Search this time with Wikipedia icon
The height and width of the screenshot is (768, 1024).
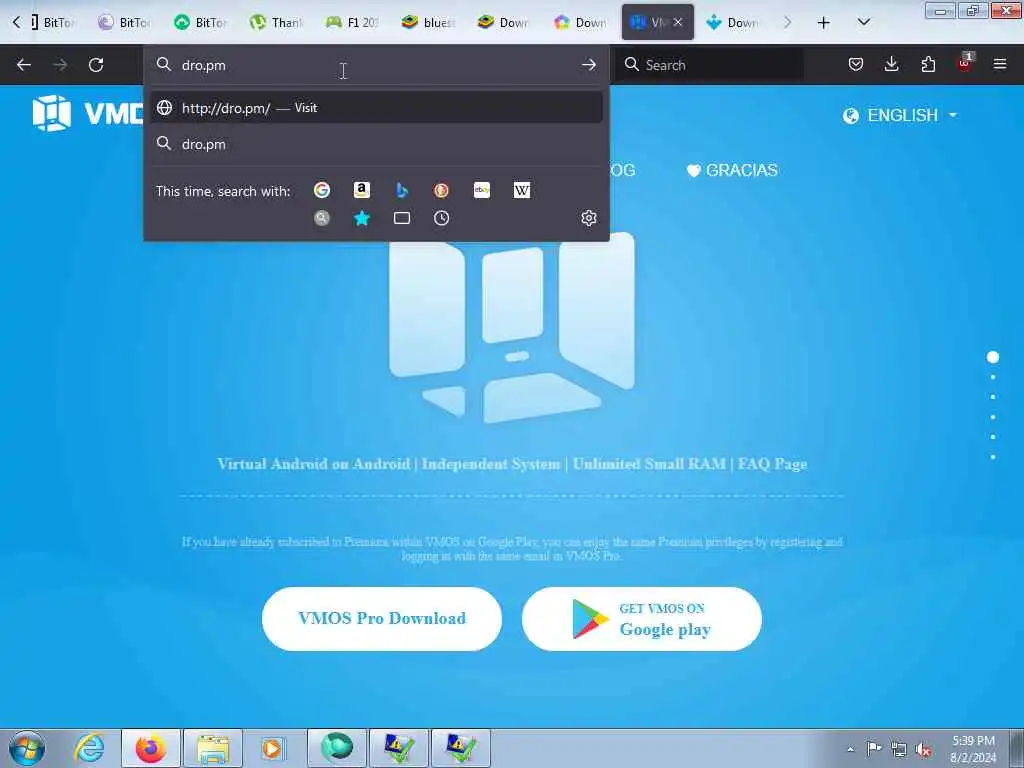(522, 190)
